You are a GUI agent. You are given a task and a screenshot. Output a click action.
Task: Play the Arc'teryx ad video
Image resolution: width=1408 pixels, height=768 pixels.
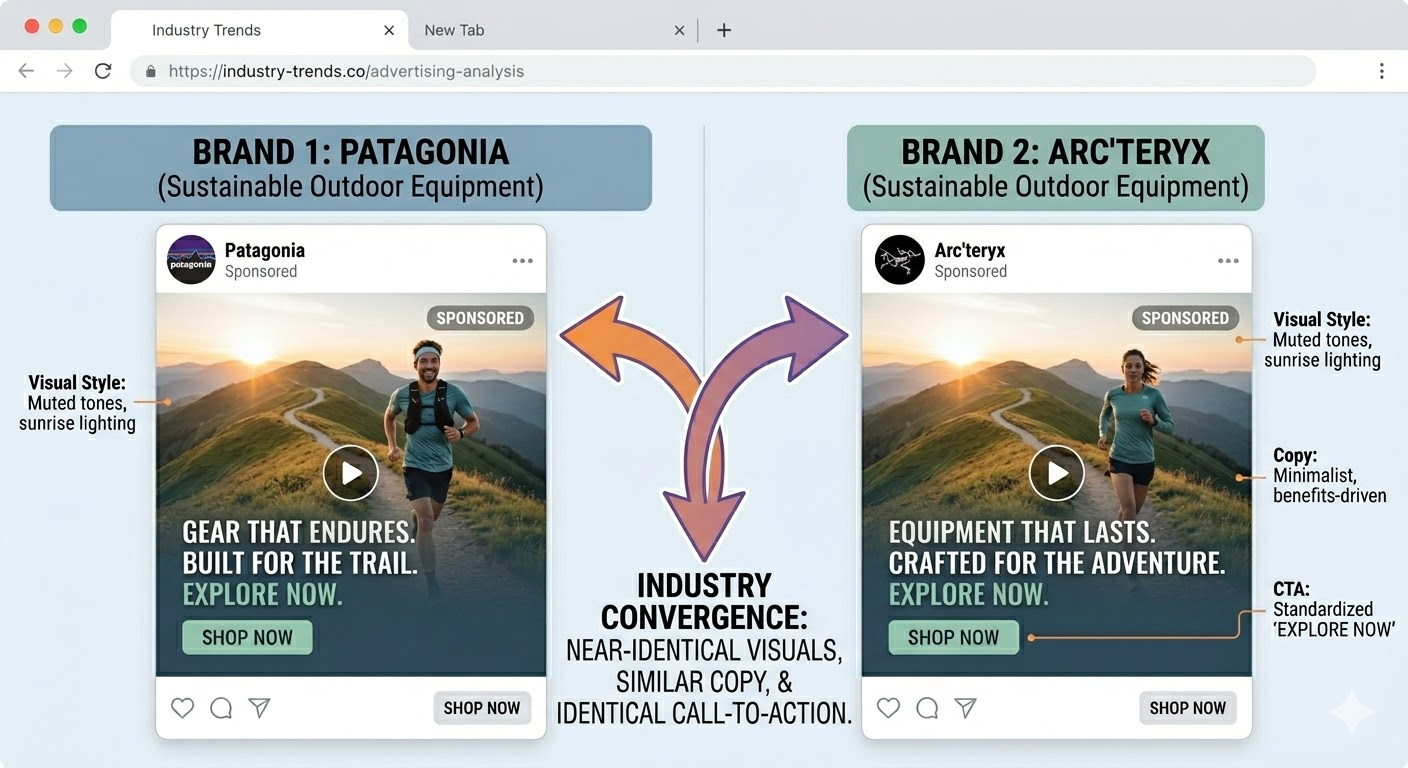(1056, 472)
